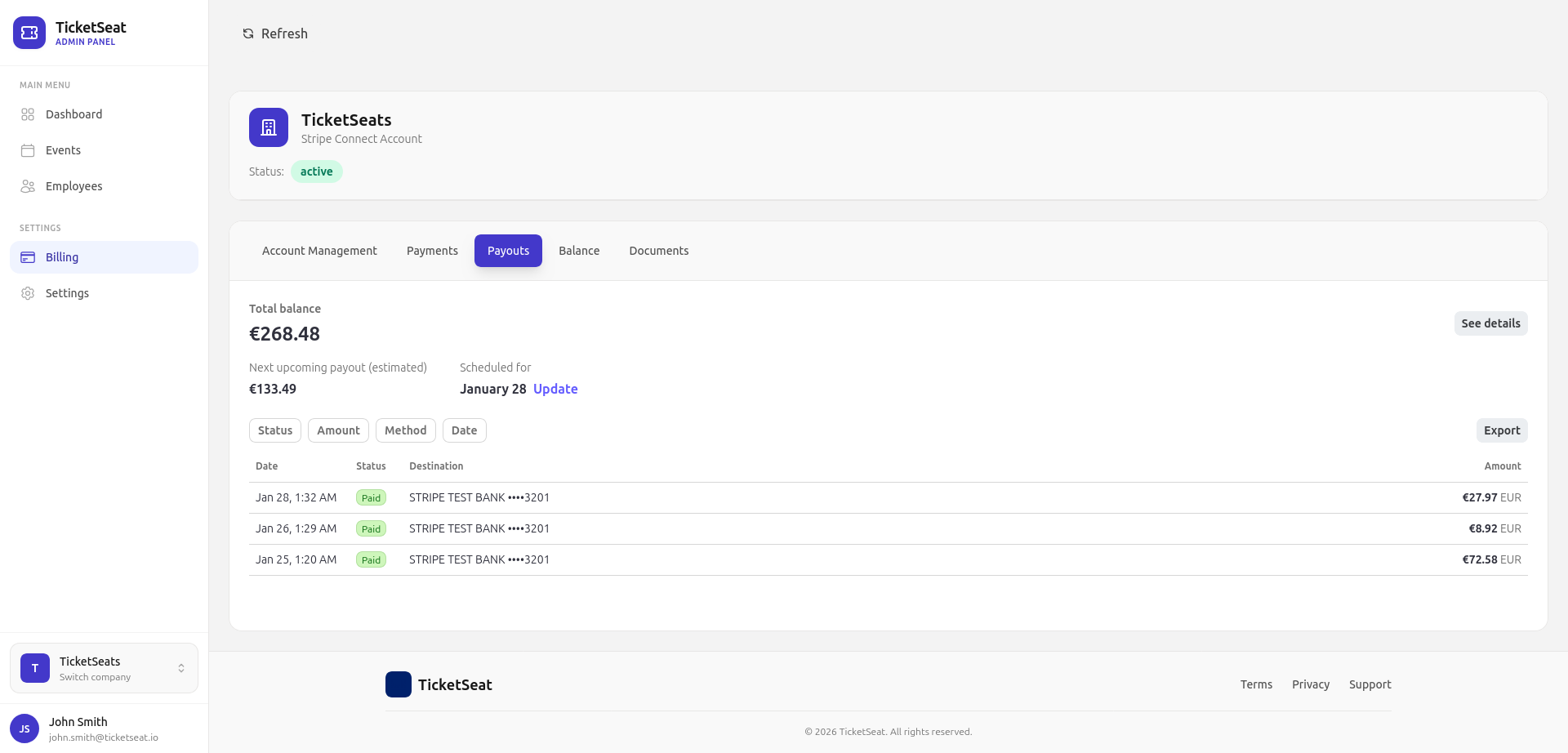Click the Refresh circular arrow icon
The height and width of the screenshot is (753, 1568).
(x=248, y=33)
